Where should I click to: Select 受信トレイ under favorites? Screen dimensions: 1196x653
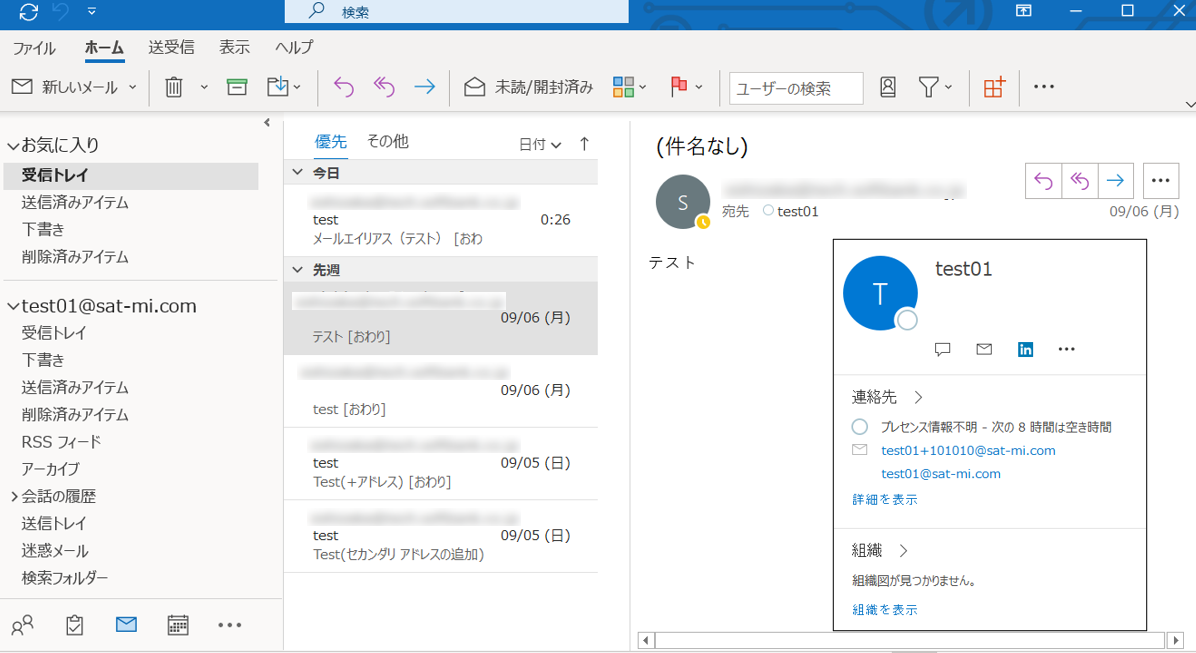(130, 175)
